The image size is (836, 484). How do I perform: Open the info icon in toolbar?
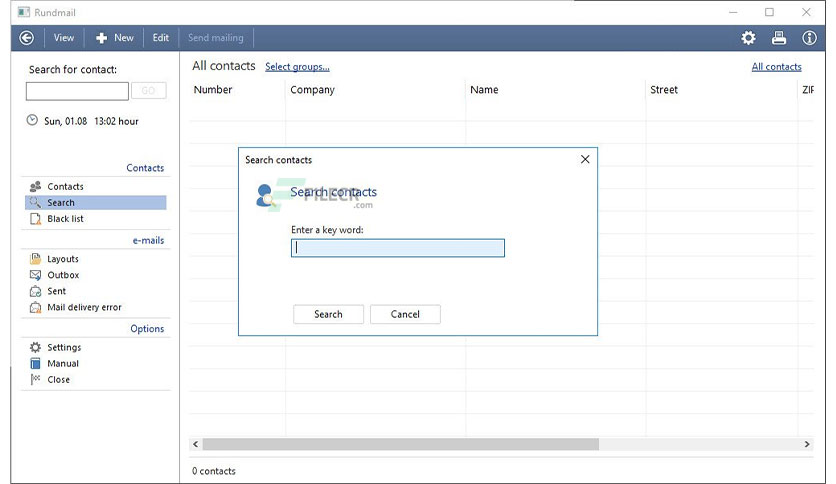point(809,38)
